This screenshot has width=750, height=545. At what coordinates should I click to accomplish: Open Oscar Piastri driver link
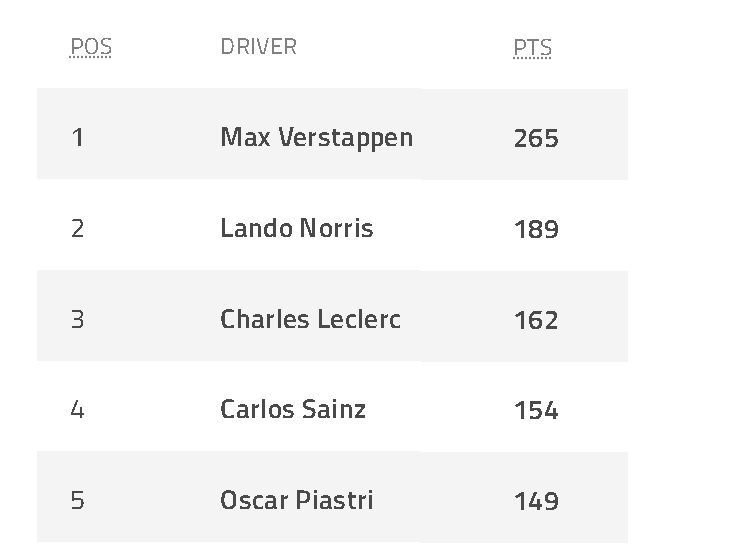[297, 501]
